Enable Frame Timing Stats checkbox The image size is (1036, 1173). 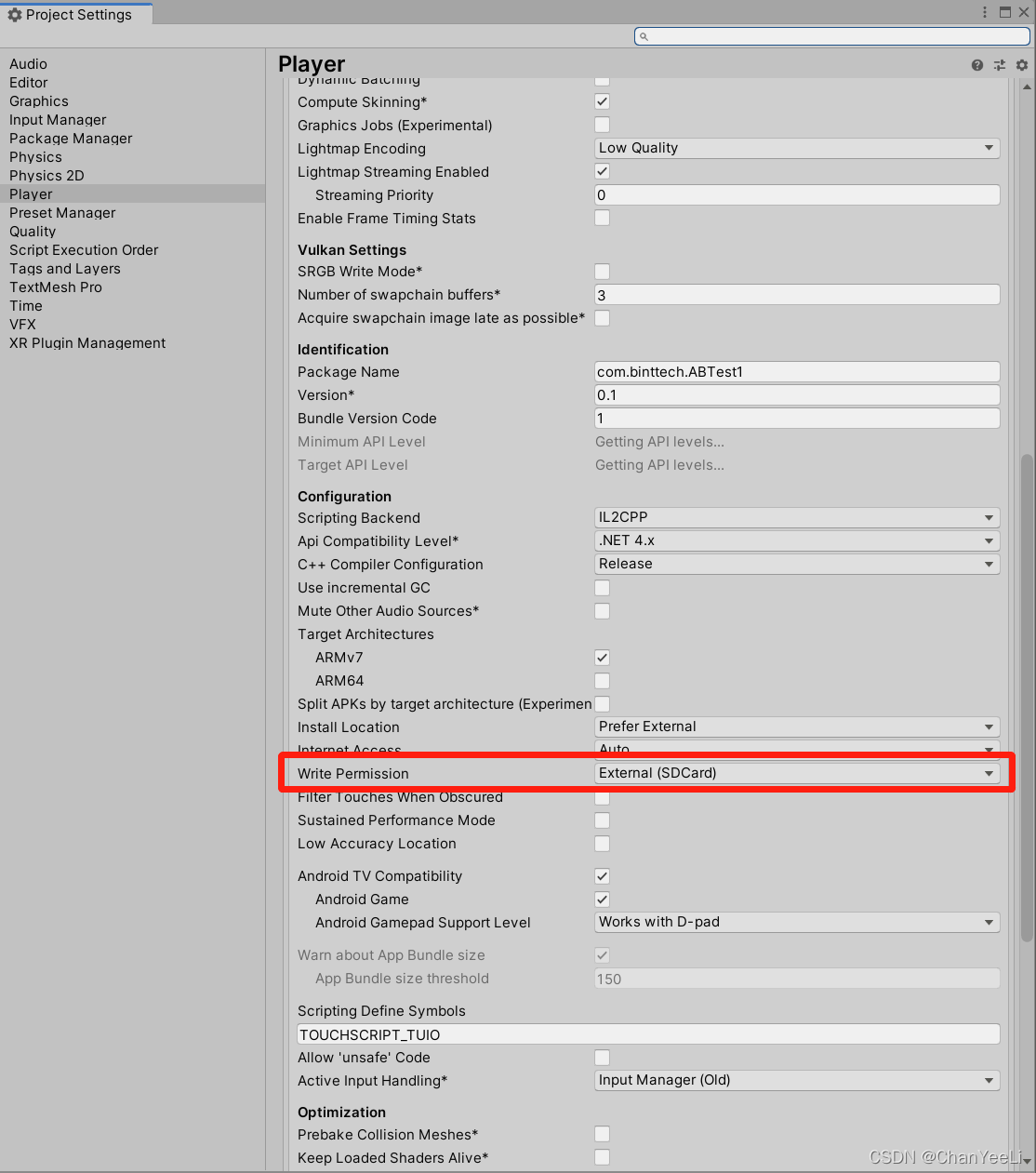pyautogui.click(x=603, y=218)
